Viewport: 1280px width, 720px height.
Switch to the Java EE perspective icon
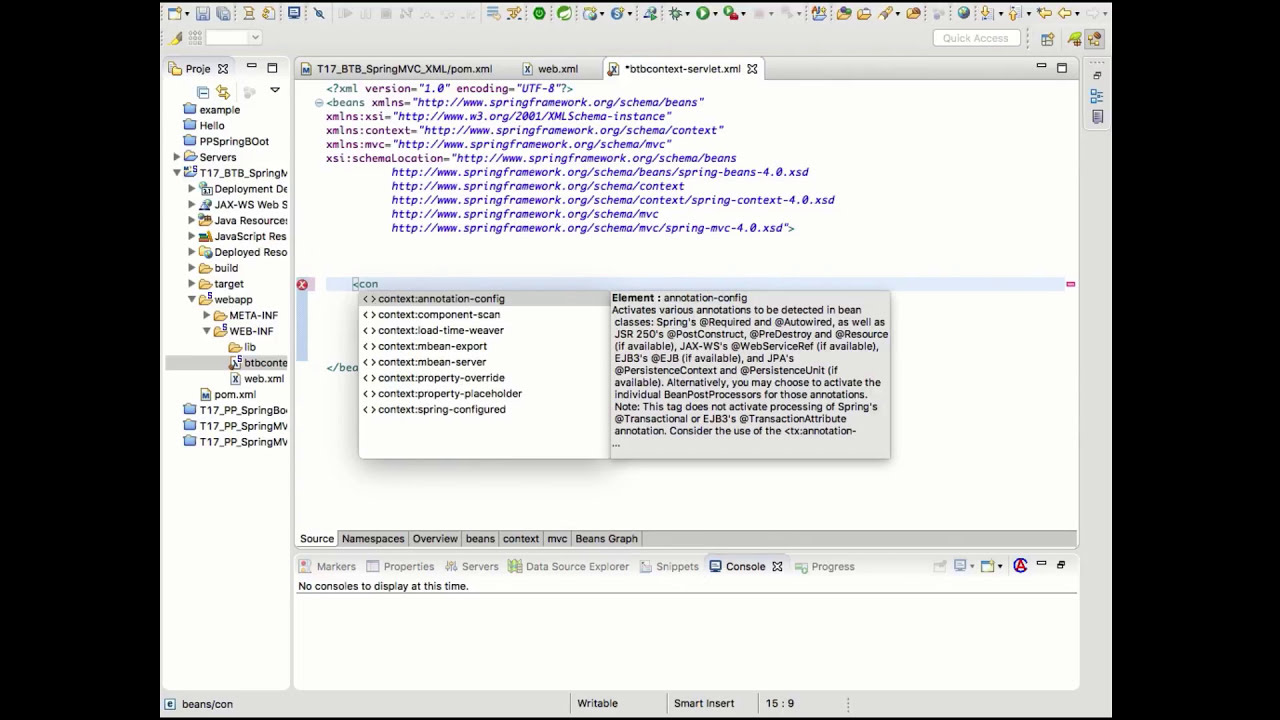[x=1094, y=38]
